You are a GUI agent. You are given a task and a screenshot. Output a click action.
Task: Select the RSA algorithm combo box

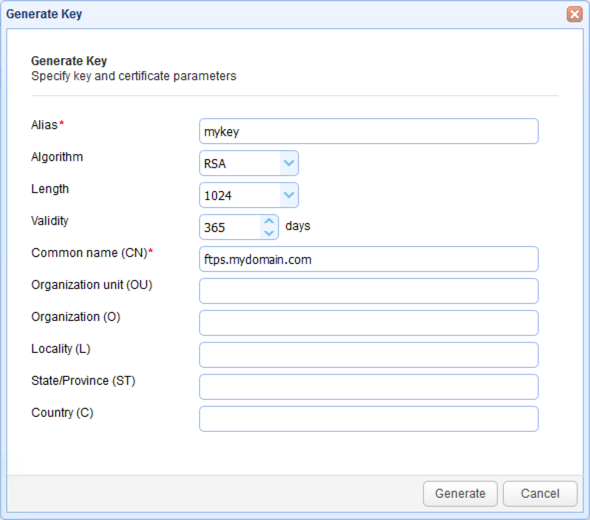coord(249,163)
